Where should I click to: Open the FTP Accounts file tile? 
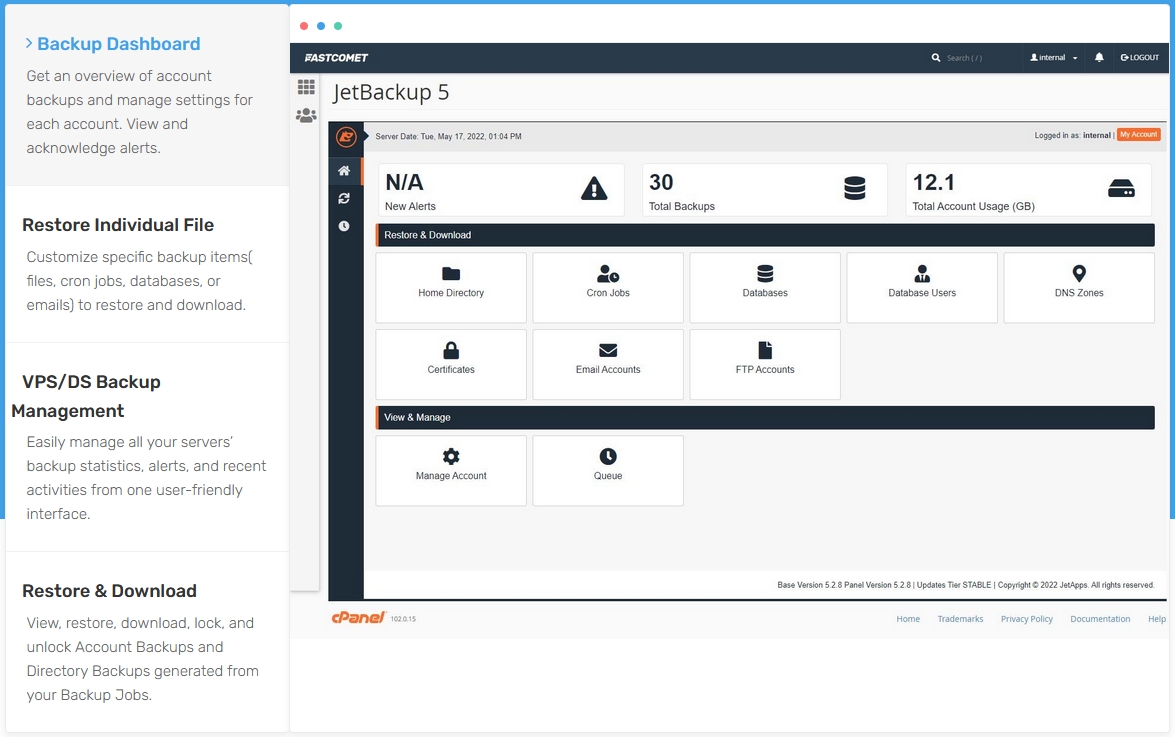click(x=765, y=364)
